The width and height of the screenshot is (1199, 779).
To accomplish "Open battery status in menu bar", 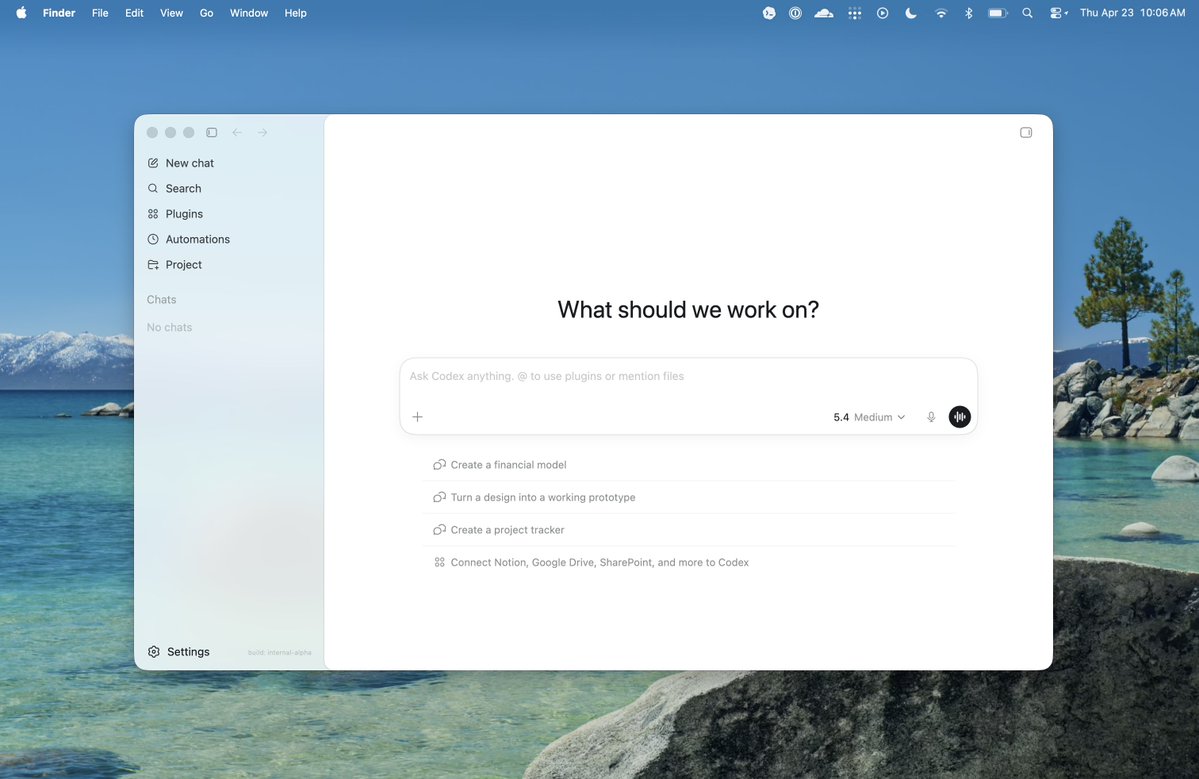I will [x=998, y=13].
